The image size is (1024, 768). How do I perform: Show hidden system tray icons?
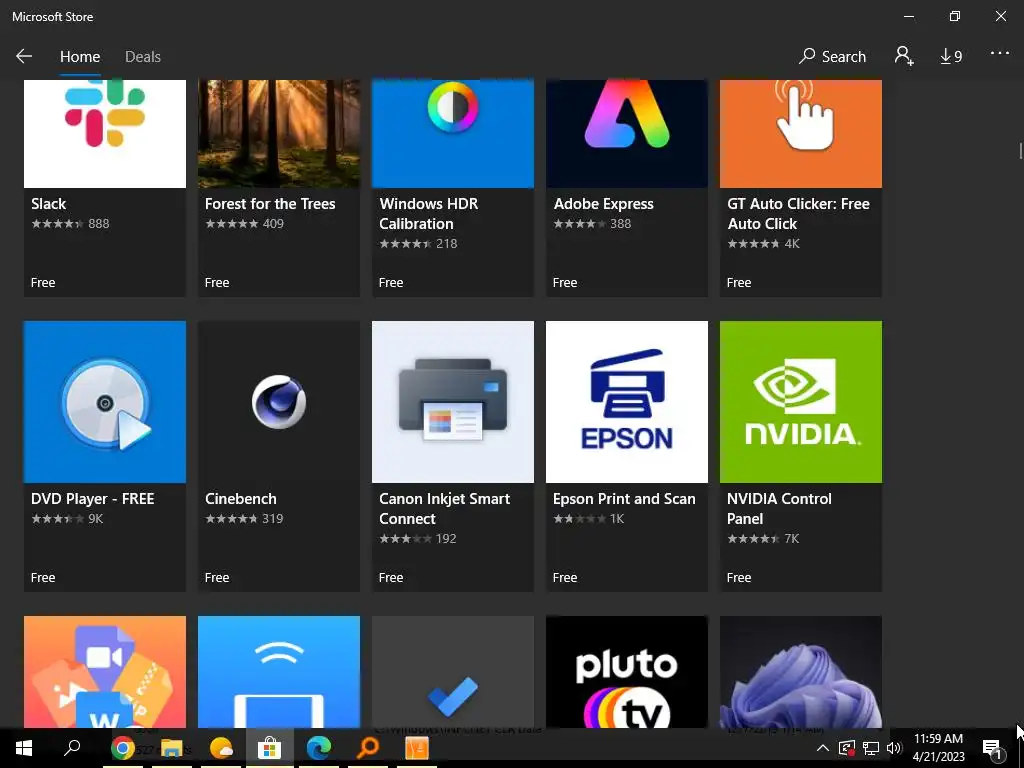[x=823, y=748]
